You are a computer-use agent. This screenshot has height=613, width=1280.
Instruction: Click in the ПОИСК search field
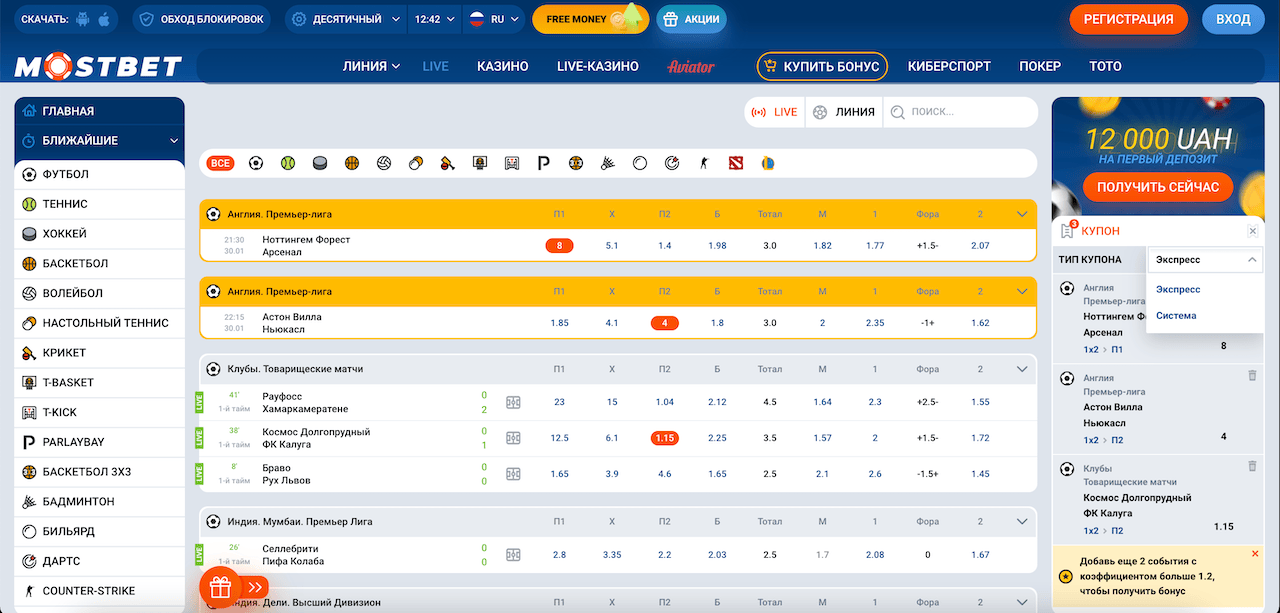[960, 112]
